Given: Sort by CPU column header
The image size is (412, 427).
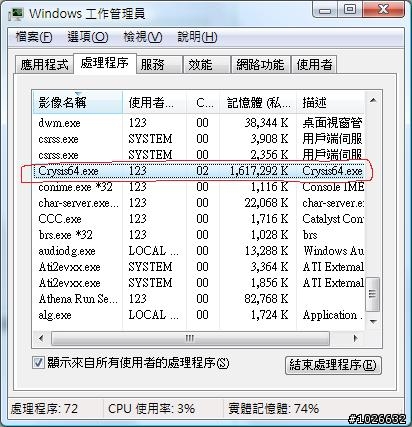Looking at the screenshot, I should point(203,103).
